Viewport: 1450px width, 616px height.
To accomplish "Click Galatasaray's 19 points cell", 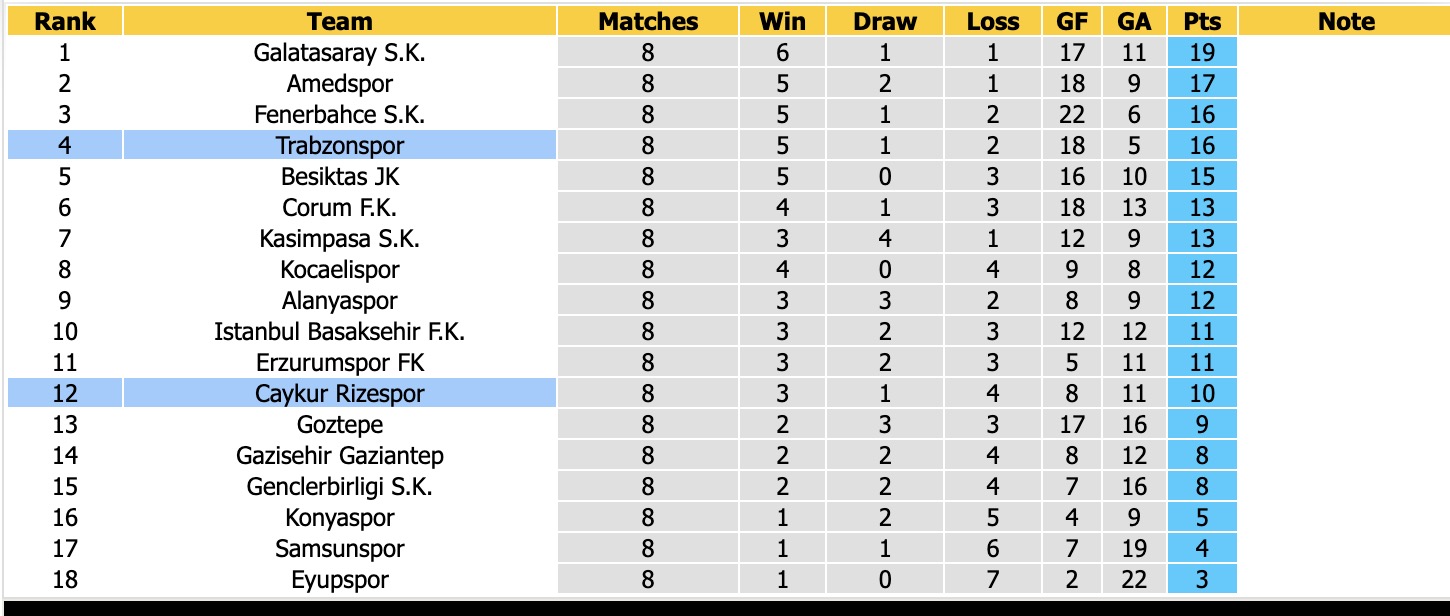I will coord(1202,53).
